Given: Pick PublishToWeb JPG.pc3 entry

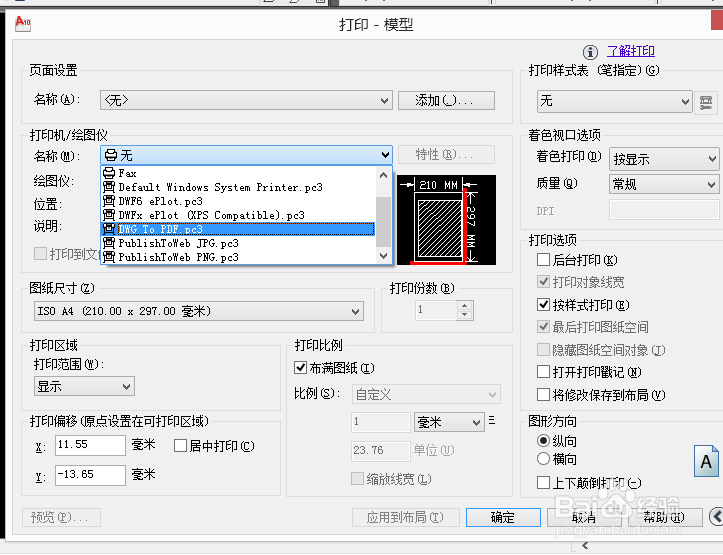Looking at the screenshot, I should [239, 243].
